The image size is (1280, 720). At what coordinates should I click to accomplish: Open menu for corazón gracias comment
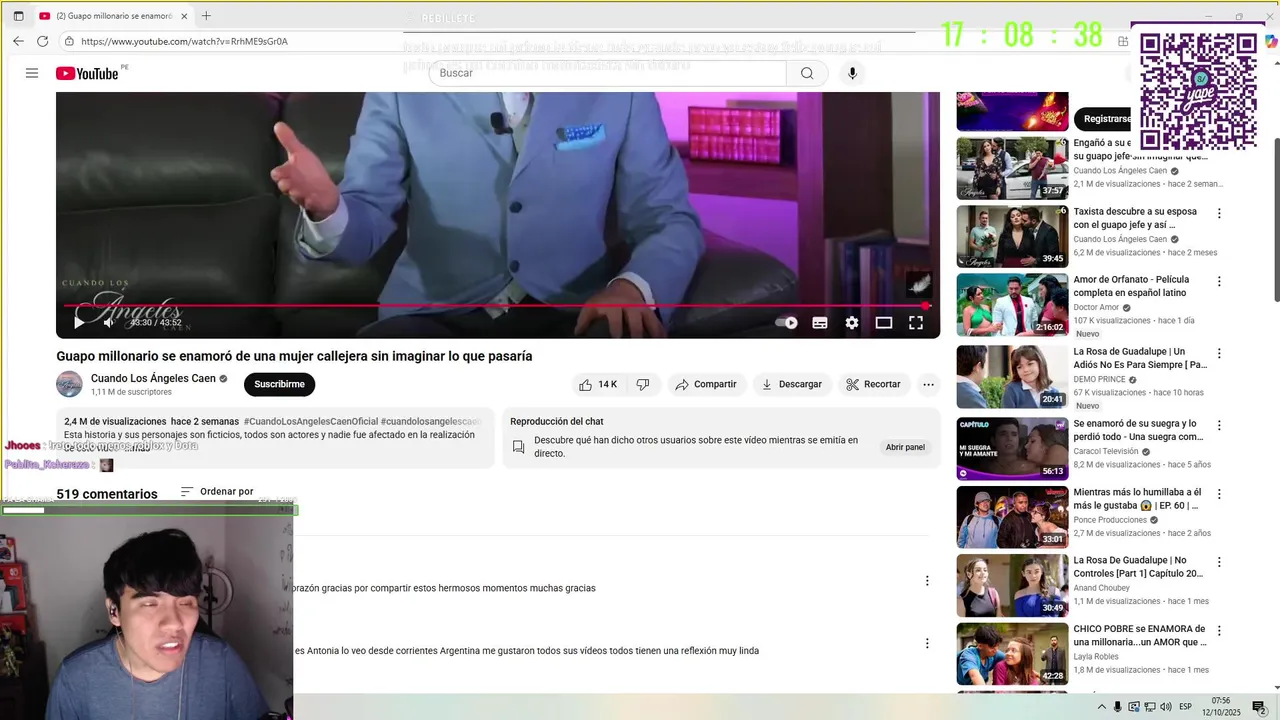click(x=927, y=580)
